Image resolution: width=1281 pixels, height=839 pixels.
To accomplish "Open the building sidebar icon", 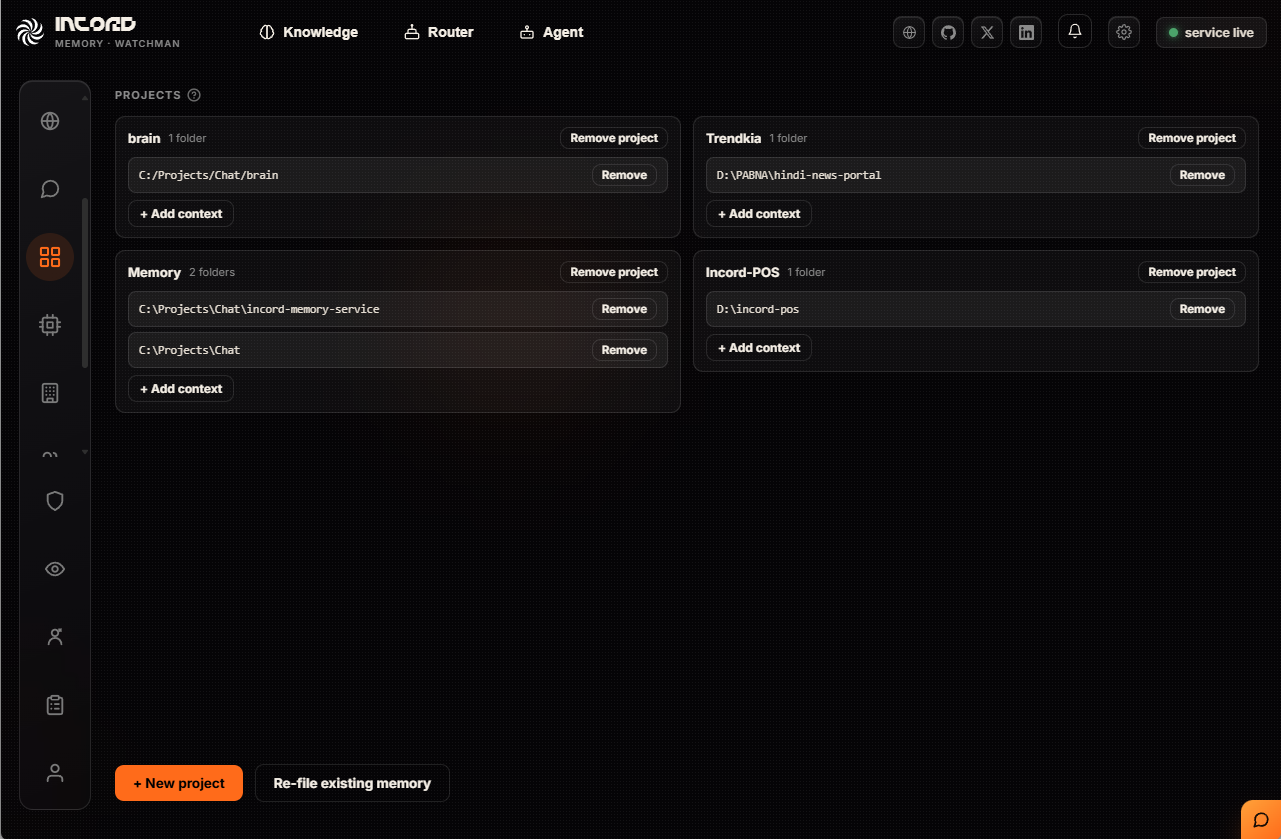I will [x=50, y=393].
